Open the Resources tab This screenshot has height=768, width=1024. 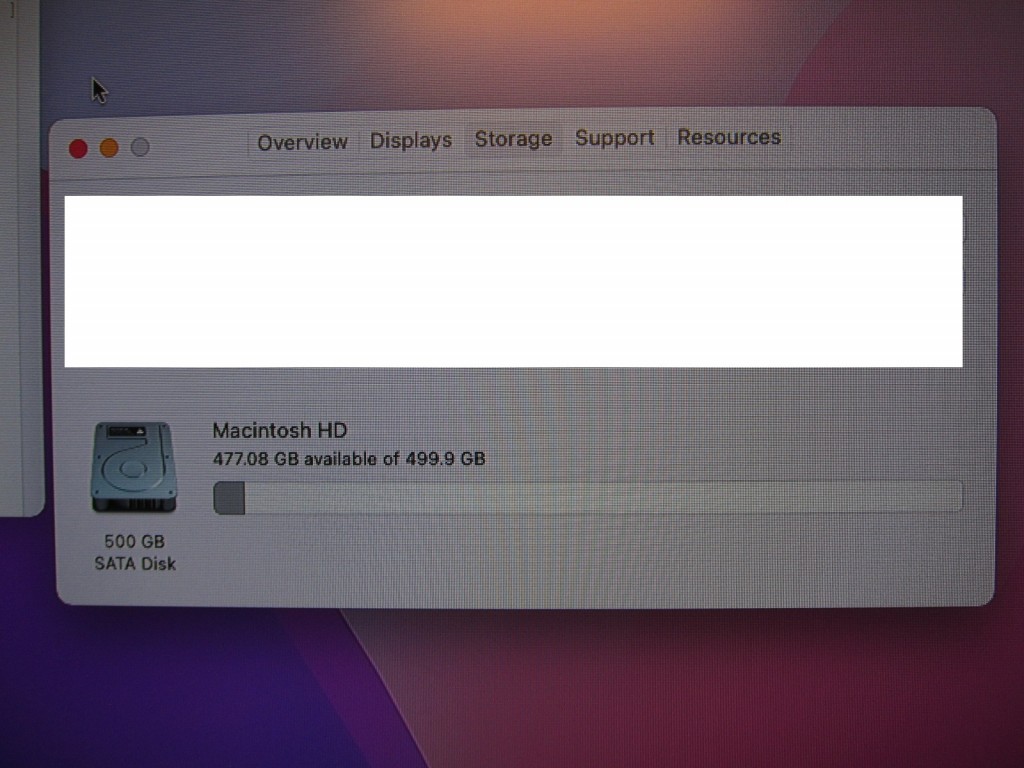pos(729,137)
